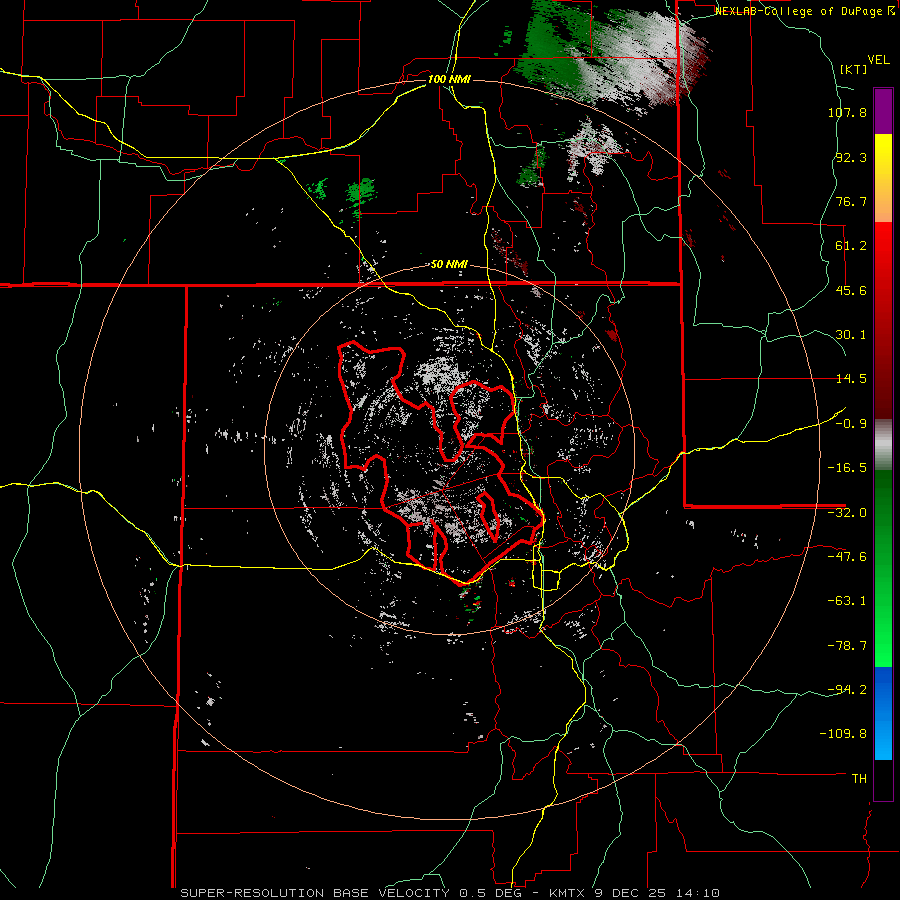Click the 30.1 legend value
900x900 pixels.
851,335
